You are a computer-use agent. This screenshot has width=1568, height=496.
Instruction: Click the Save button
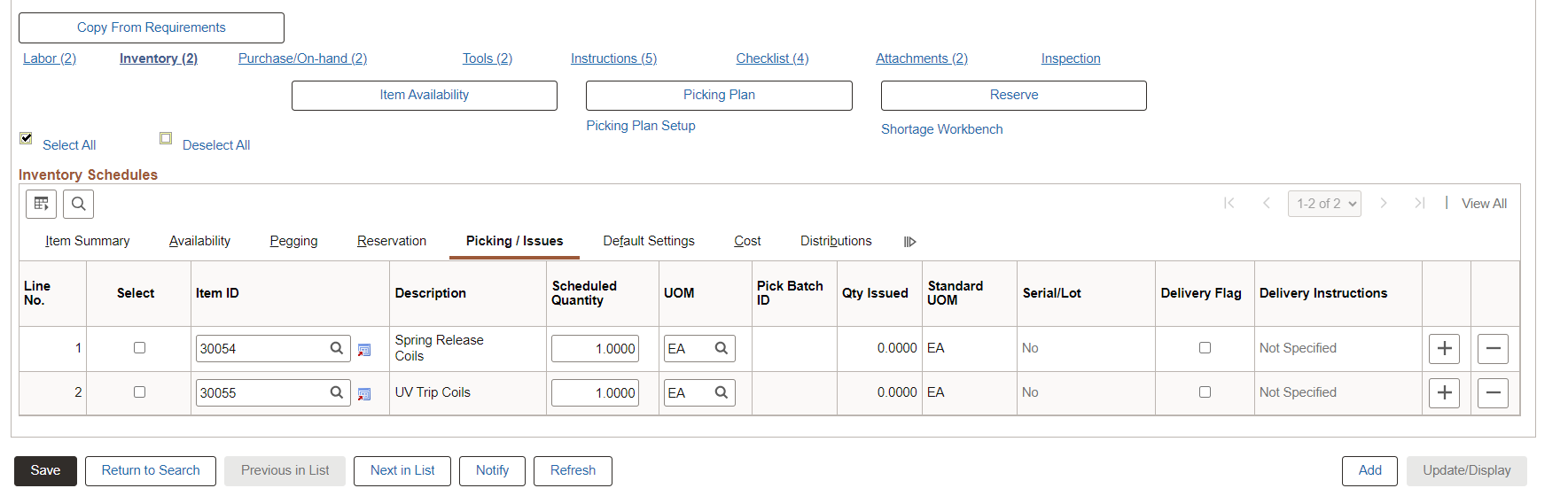click(45, 470)
